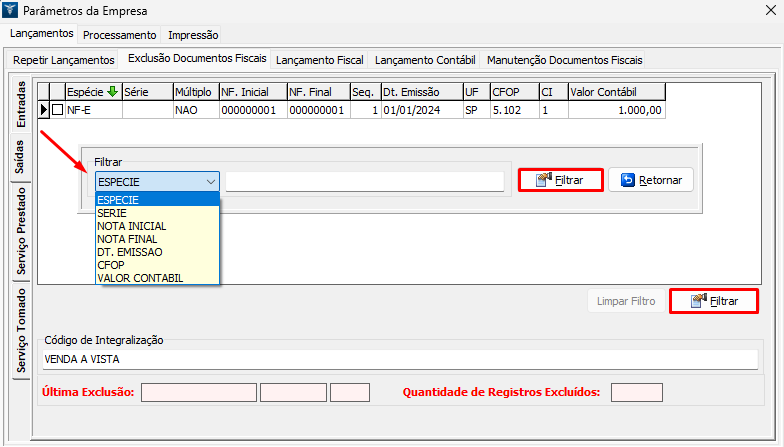Click the application icon in title bar
This screenshot has width=784, height=447.
(x=11, y=12)
